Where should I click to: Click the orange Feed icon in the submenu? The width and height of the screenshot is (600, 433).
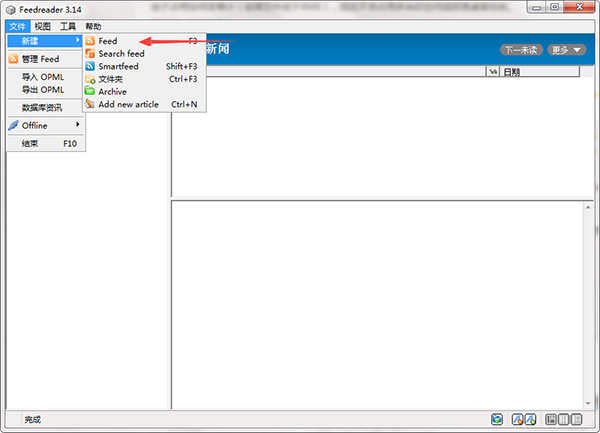click(90, 41)
